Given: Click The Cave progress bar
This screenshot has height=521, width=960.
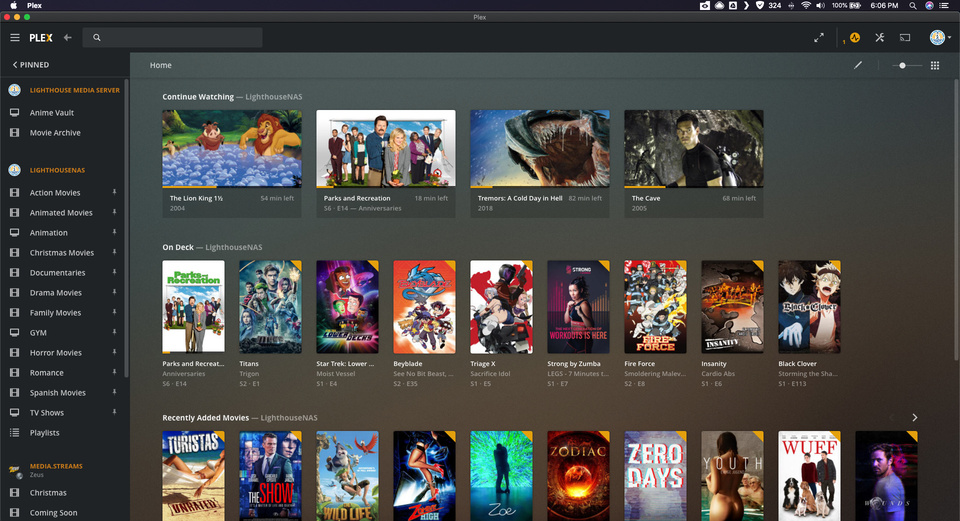Looking at the screenshot, I should [x=694, y=187].
